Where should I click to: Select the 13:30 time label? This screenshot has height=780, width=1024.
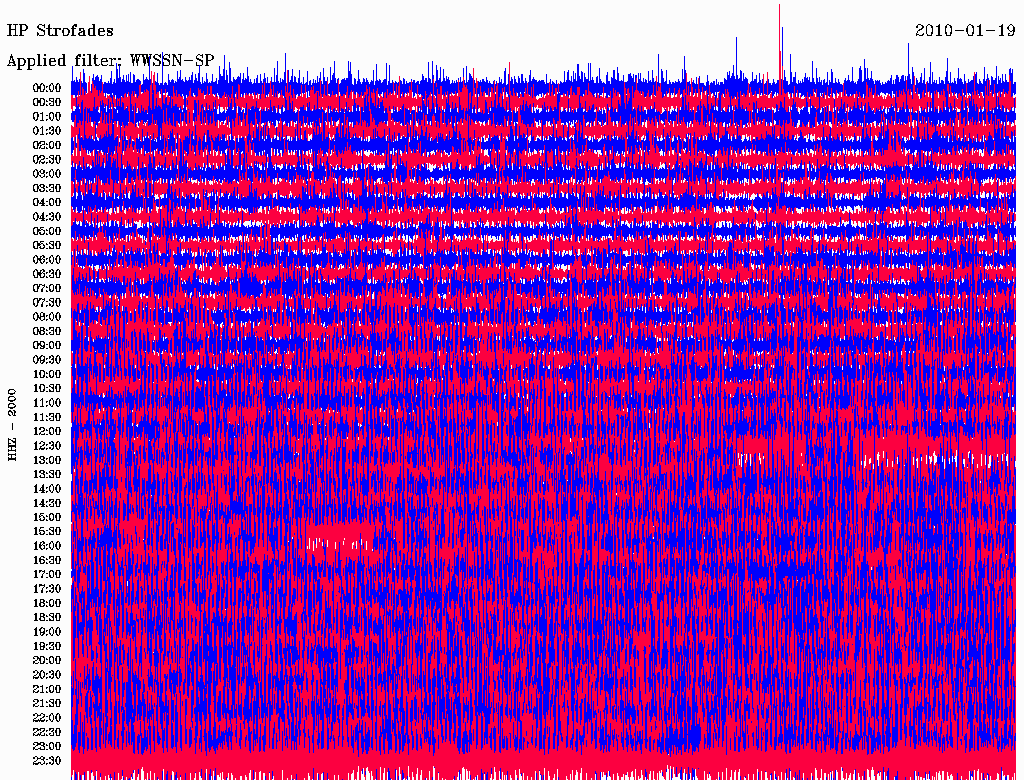[x=47, y=474]
